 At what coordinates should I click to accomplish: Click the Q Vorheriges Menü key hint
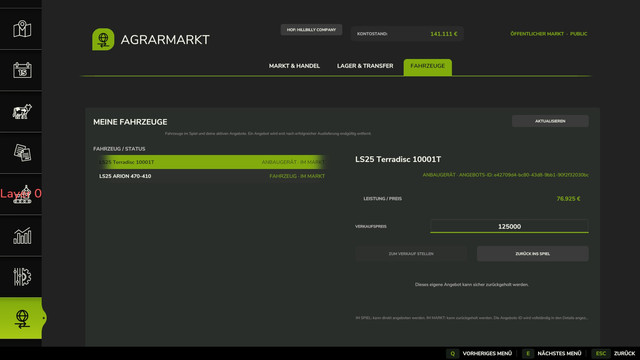[x=479, y=353]
